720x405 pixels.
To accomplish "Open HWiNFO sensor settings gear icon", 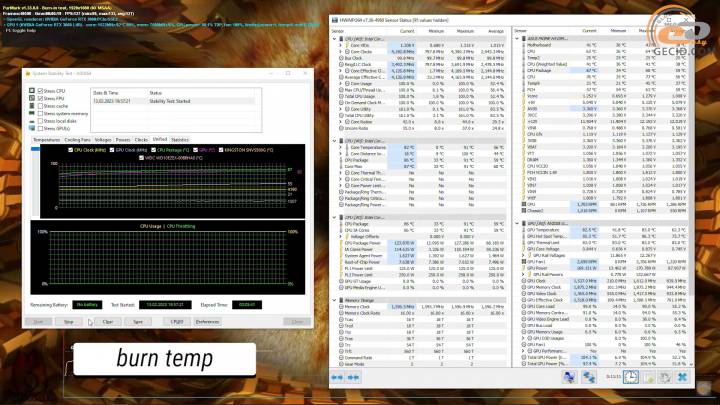I will (x=665, y=377).
